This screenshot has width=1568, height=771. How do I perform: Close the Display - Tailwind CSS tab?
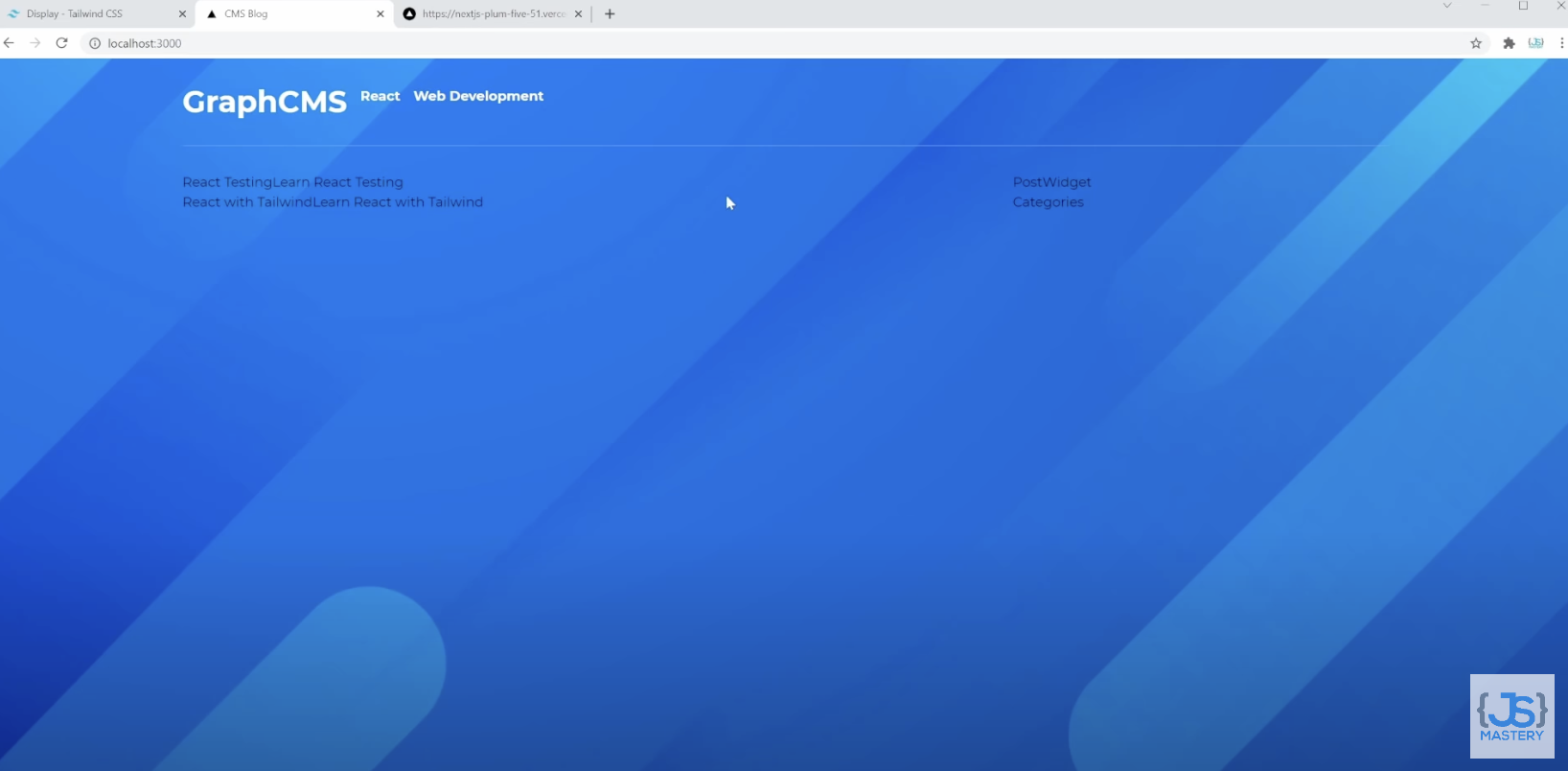[x=182, y=14]
